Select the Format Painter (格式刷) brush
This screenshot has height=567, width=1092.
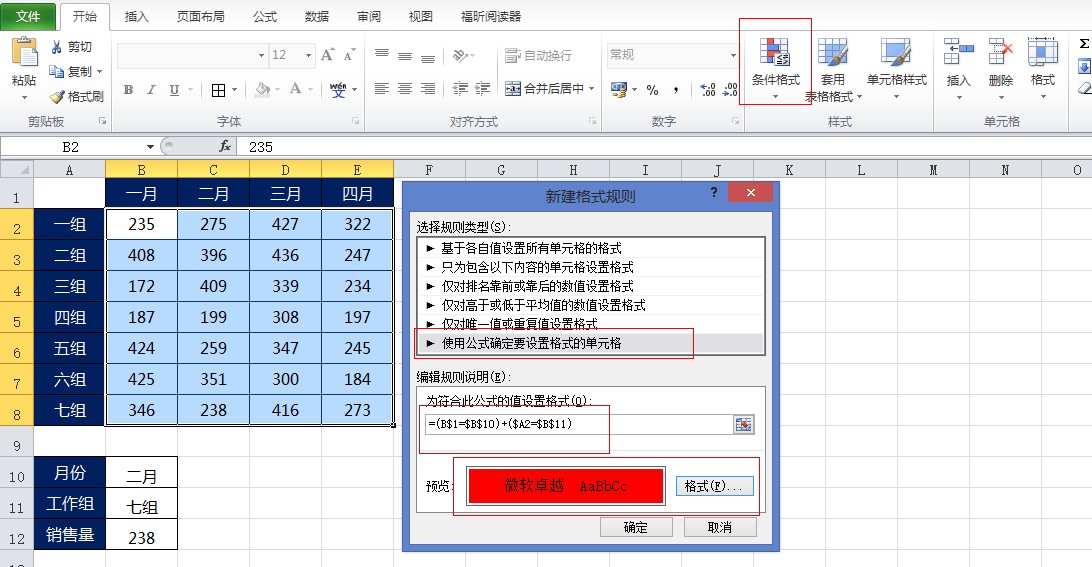pyautogui.click(x=57, y=96)
